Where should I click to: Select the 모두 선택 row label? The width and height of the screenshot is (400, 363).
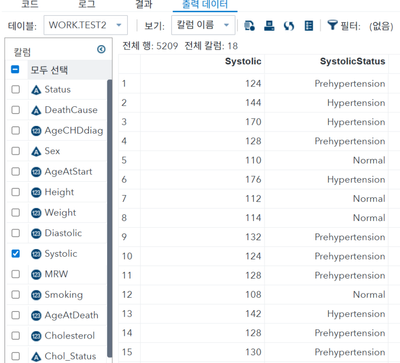point(49,70)
